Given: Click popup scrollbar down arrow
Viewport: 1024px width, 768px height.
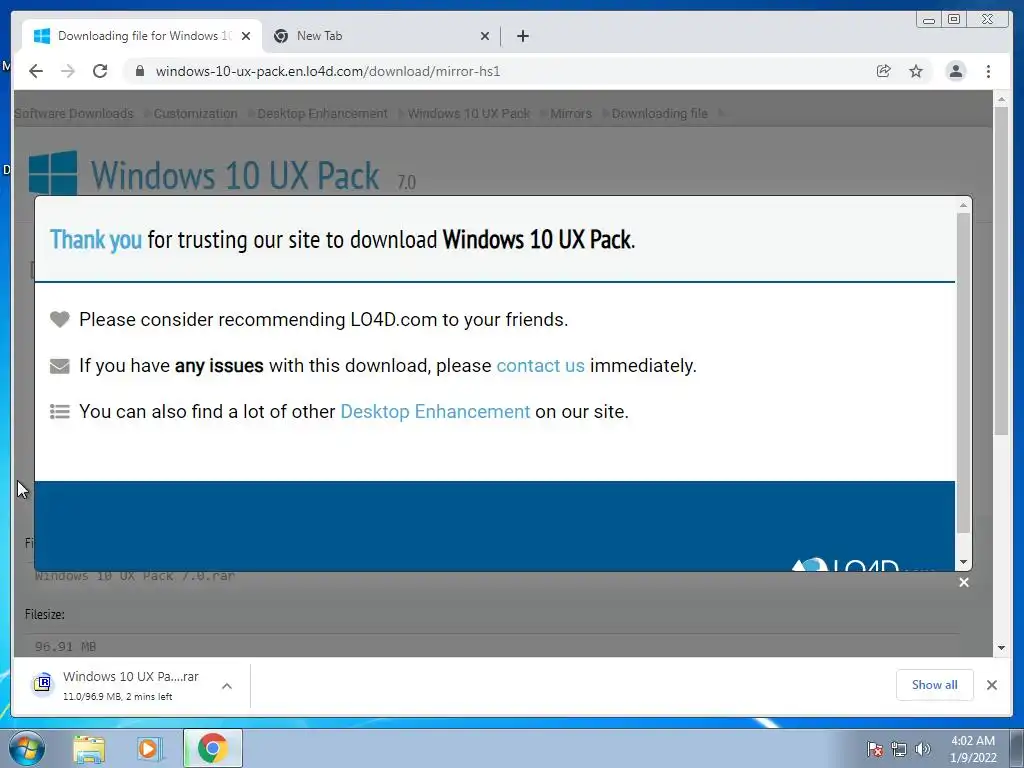Looking at the screenshot, I should 963,562.
